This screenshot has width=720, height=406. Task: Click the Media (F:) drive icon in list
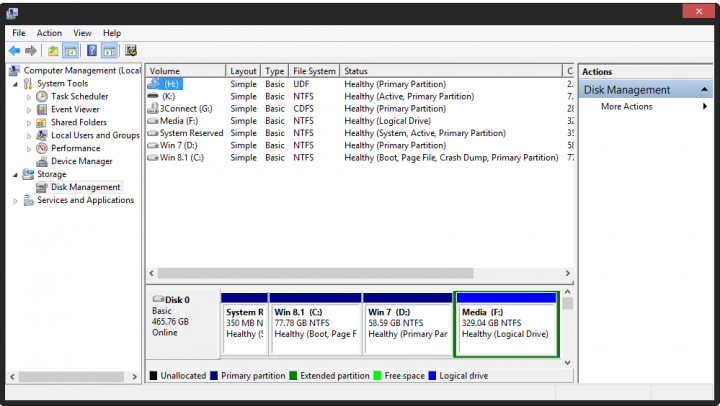click(x=153, y=121)
